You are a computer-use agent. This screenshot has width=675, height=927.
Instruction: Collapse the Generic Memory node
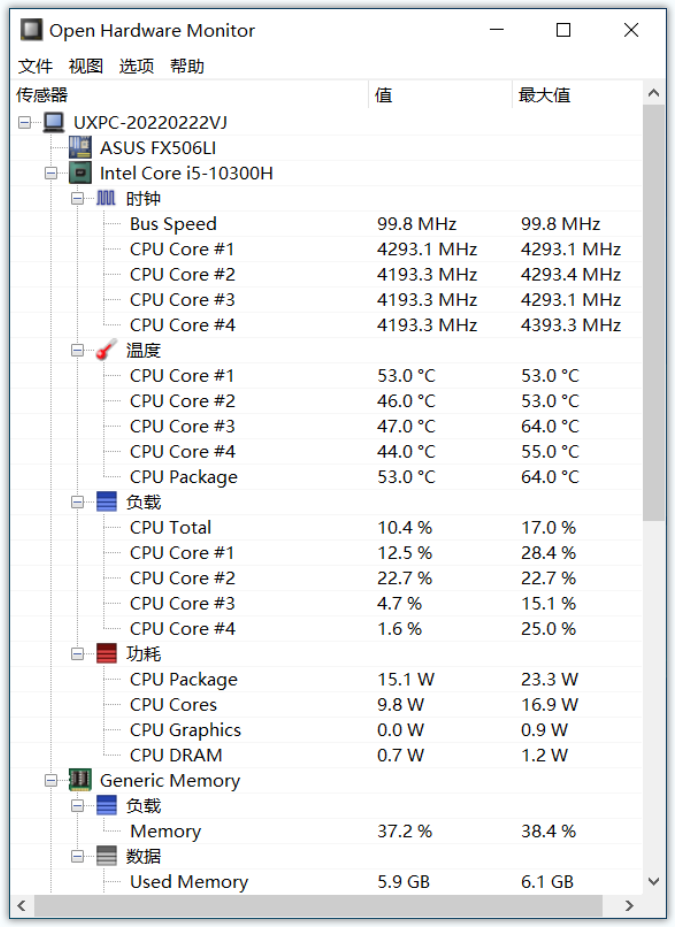click(x=51, y=780)
